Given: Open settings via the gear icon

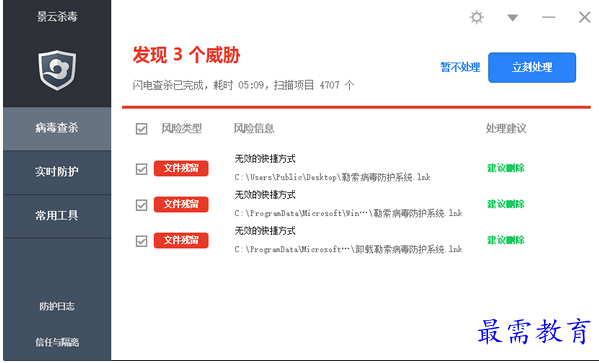Looking at the screenshot, I should click(x=476, y=17).
